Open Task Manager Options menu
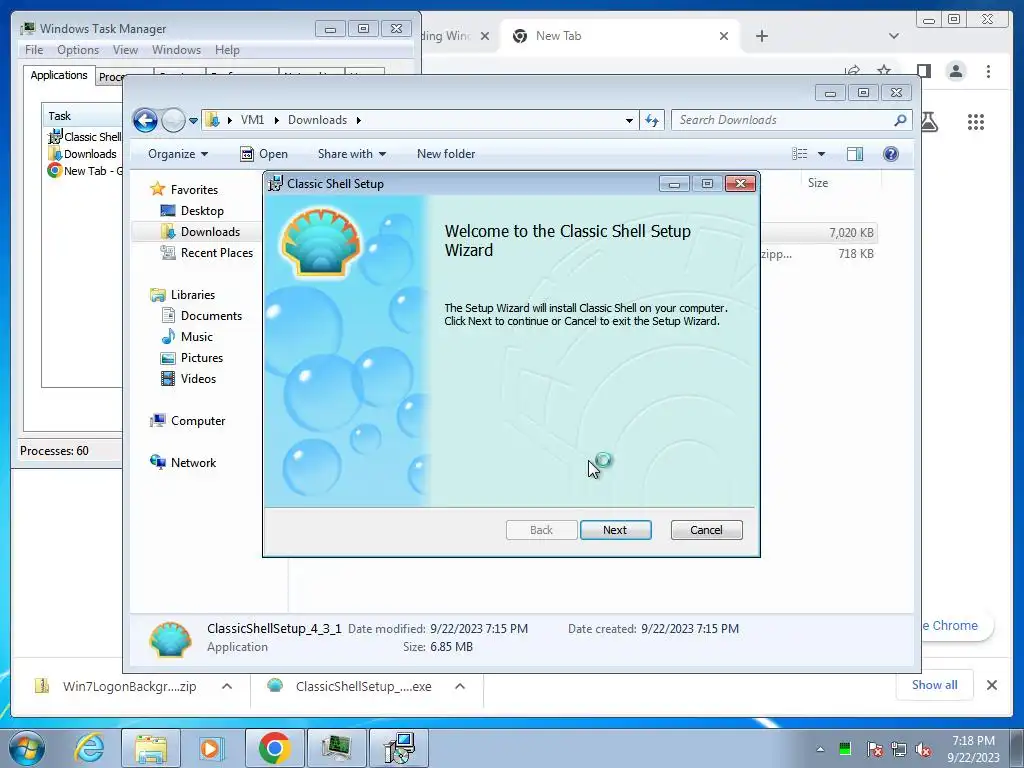 [78, 50]
